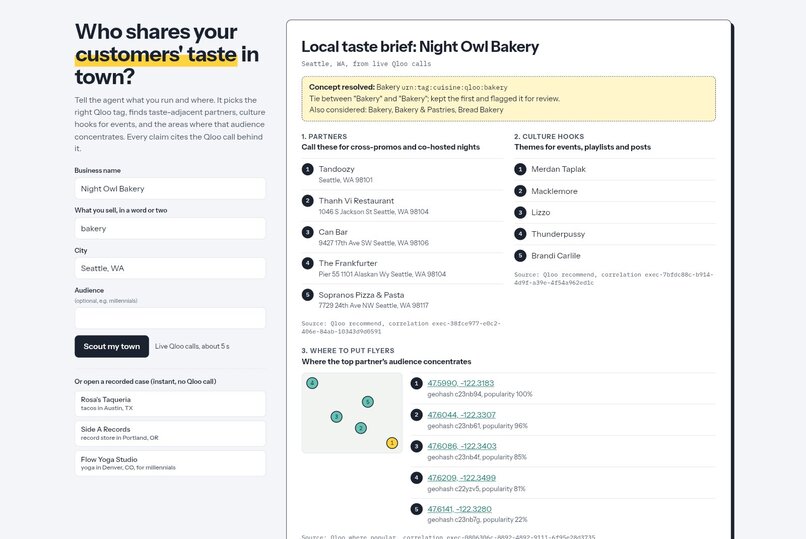Click number badge beside Merdan Taplak
Screen dimensions: 806x539
[x=520, y=169]
